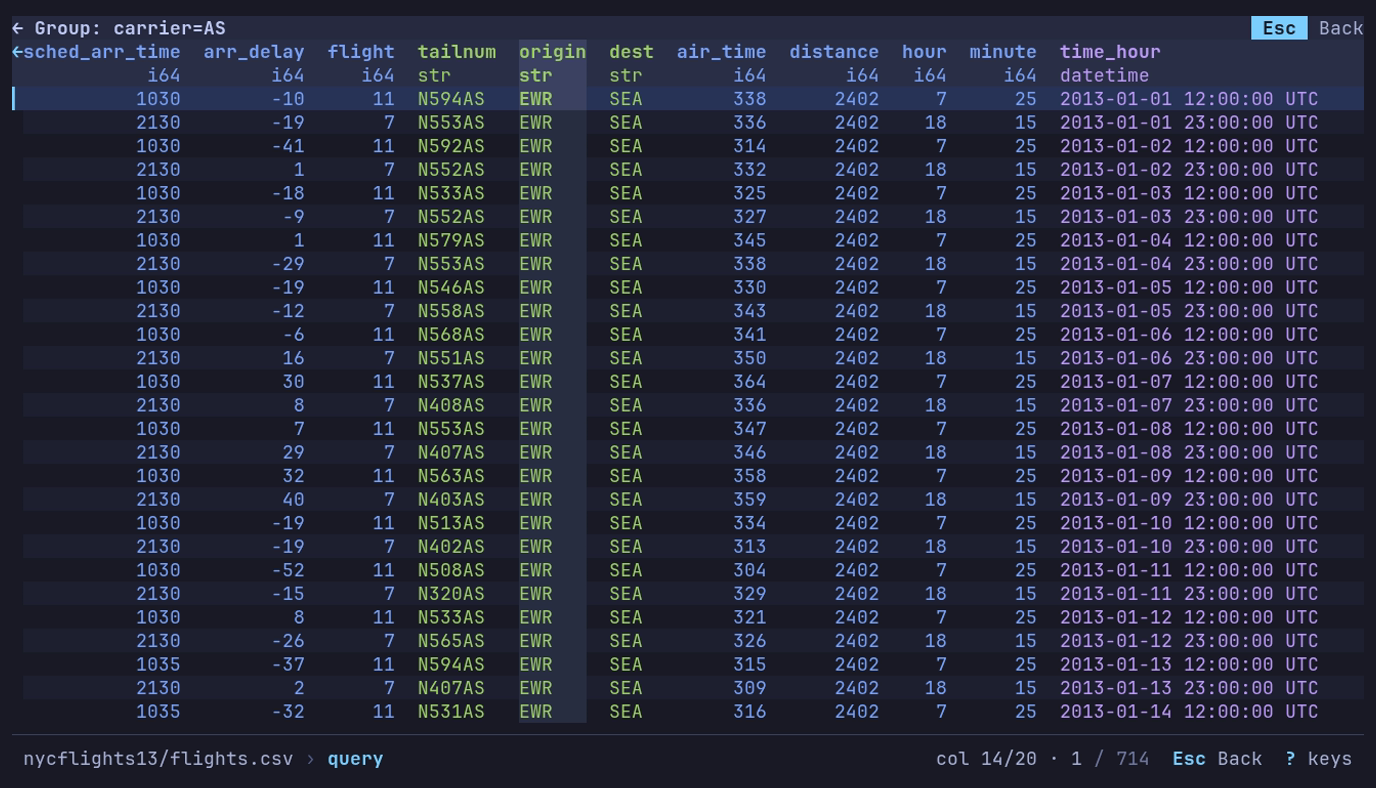This screenshot has height=788, width=1376.
Task: Select the tailnum column header
Action: [457, 52]
